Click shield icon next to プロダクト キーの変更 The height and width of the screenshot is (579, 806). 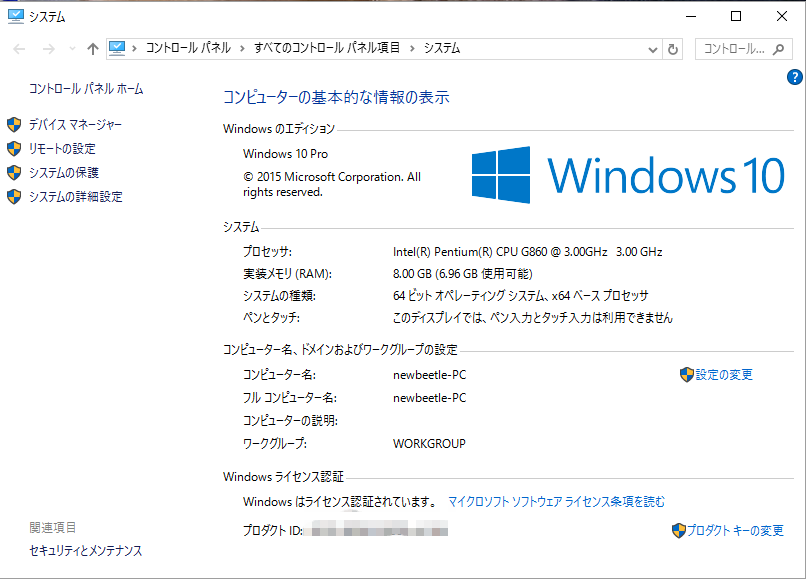[x=679, y=531]
